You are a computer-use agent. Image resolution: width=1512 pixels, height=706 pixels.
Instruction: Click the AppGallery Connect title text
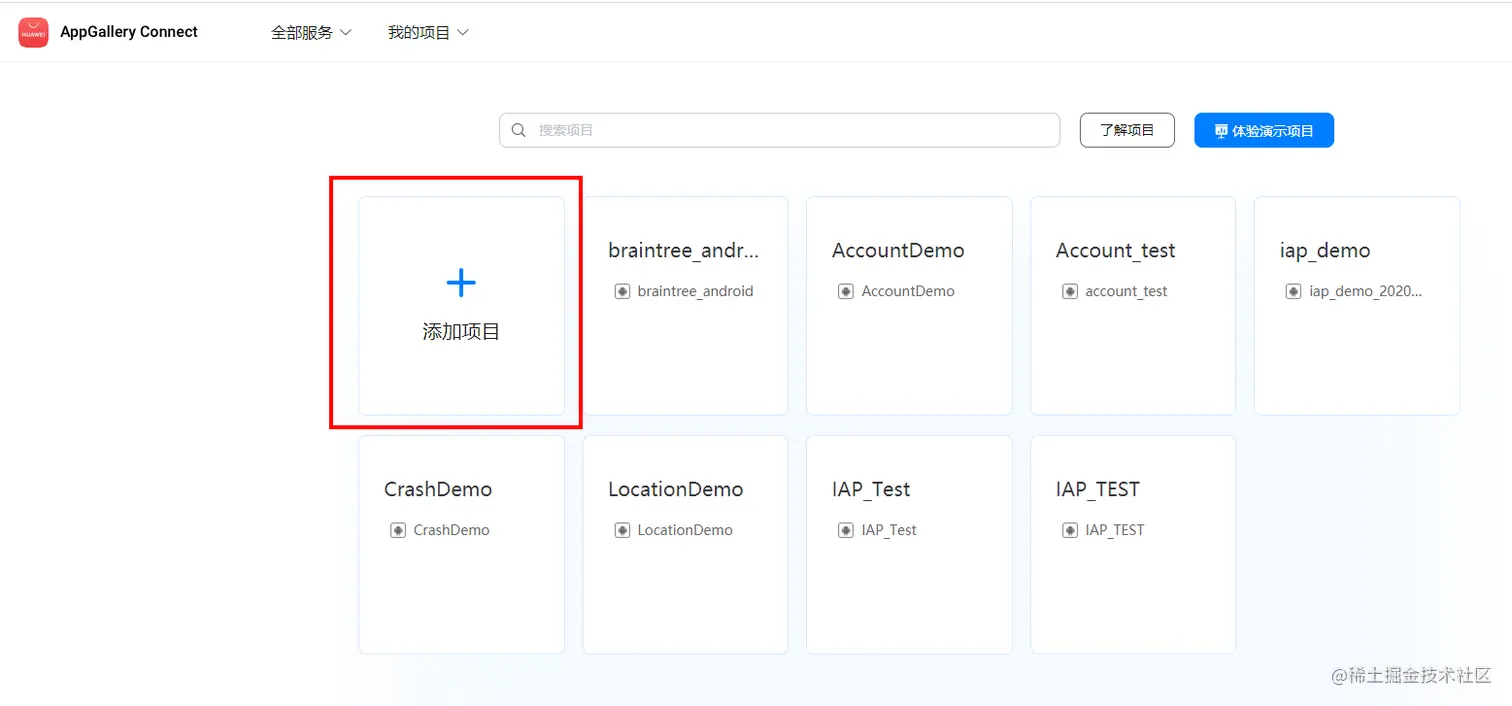click(x=129, y=32)
